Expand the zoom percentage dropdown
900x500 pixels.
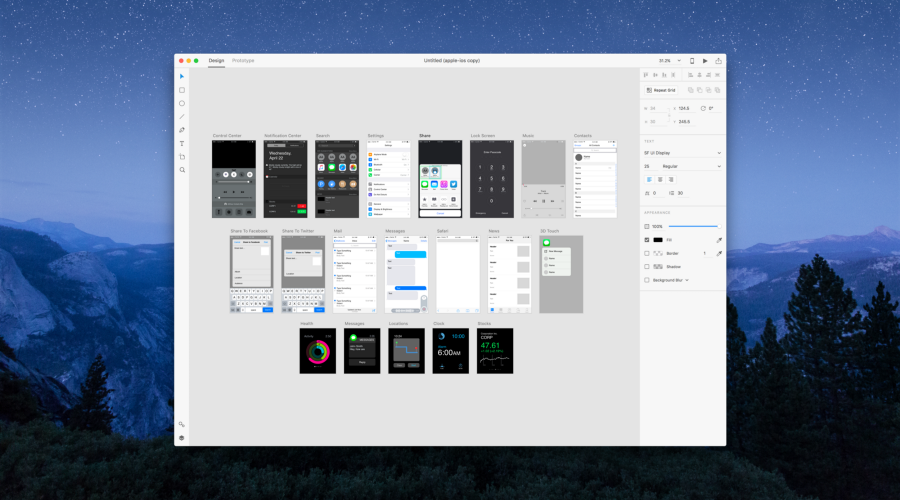click(678, 61)
